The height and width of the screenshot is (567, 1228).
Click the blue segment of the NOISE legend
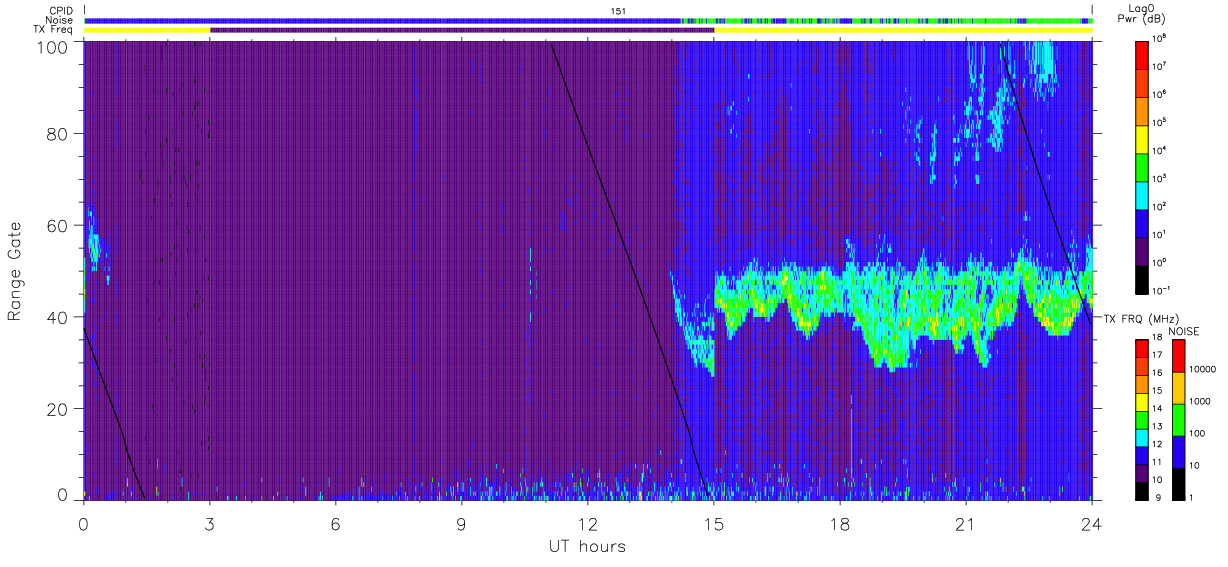coord(1178,451)
